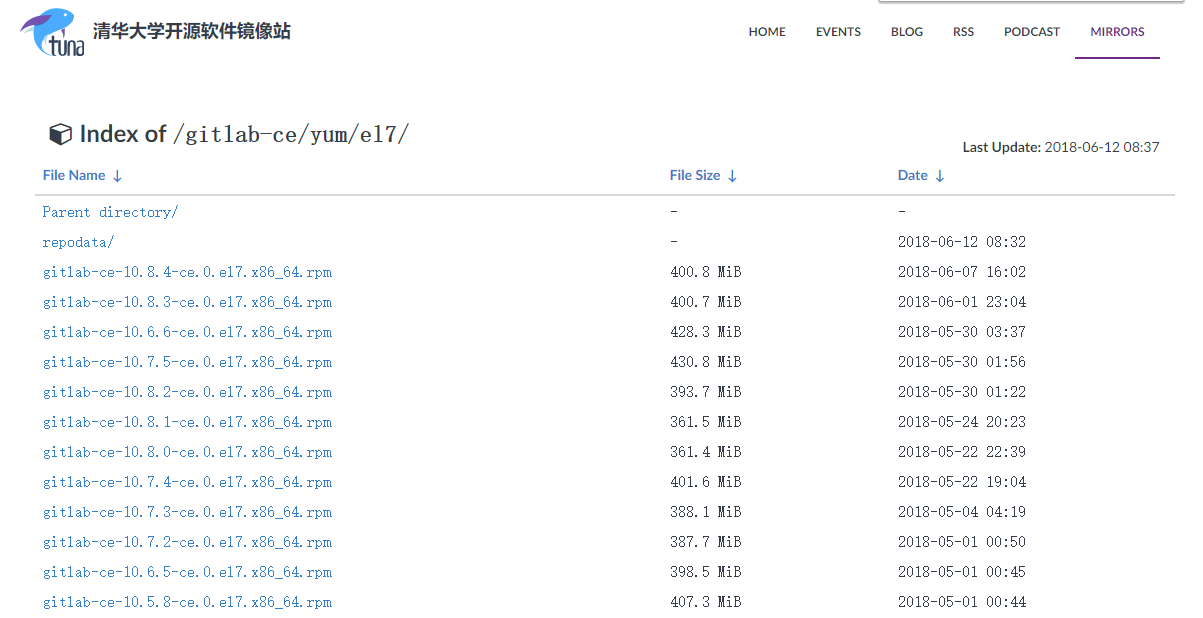This screenshot has height=618, width=1203.
Task: Download gitlab-ce-10.8.0 rpm package
Action: point(187,452)
